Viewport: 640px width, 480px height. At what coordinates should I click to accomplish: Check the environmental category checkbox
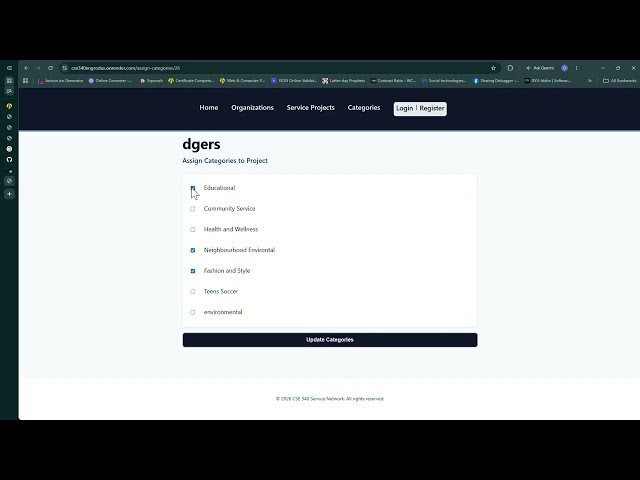coord(193,312)
